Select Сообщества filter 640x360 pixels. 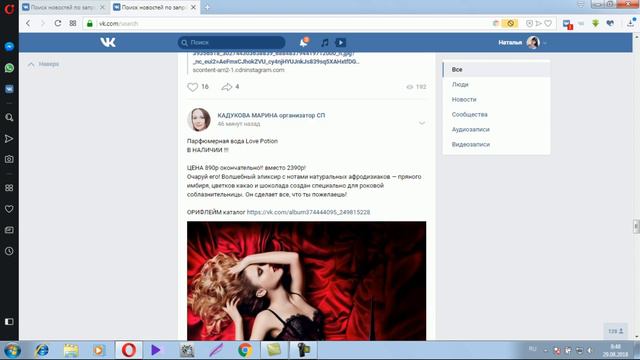tap(496, 114)
